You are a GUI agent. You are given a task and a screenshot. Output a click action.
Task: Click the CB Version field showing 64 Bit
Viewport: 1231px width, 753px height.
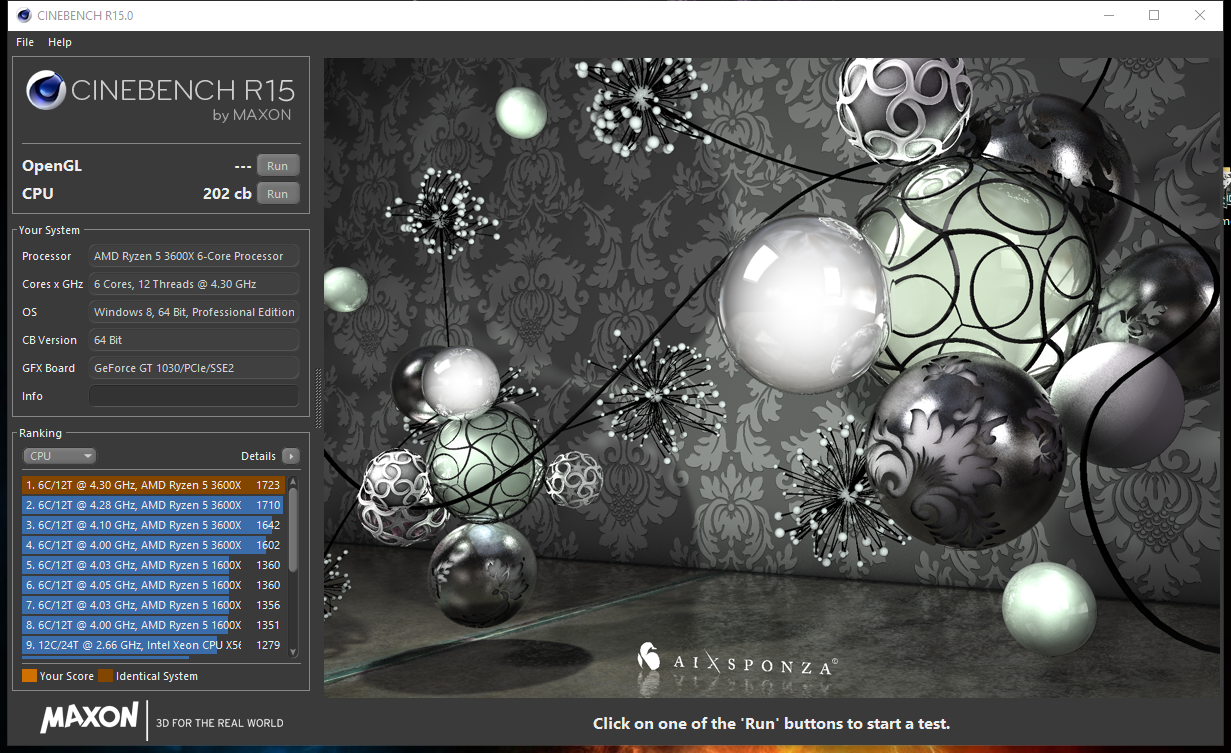194,340
